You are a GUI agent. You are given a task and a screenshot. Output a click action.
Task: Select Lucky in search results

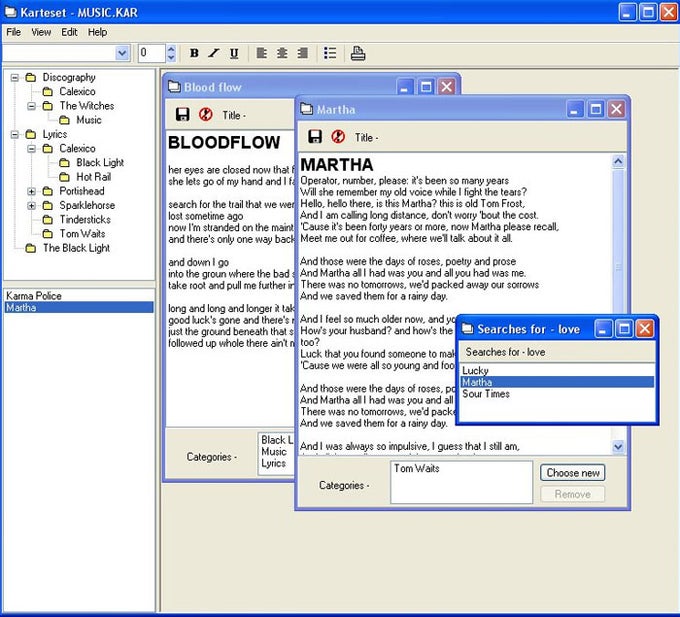(557, 370)
